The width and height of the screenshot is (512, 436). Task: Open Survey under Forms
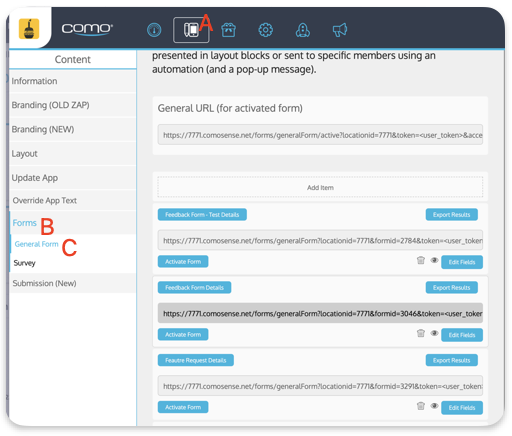[x=24, y=263]
